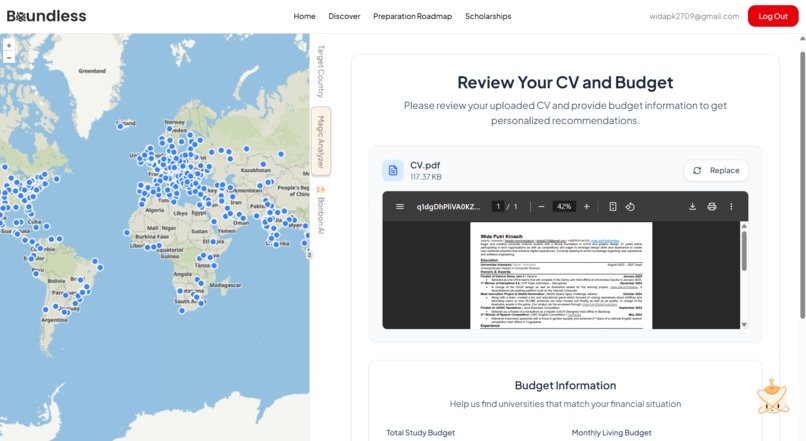806x441 pixels.
Task: Switch to the Magic Analyzer tab
Action: tap(321, 141)
